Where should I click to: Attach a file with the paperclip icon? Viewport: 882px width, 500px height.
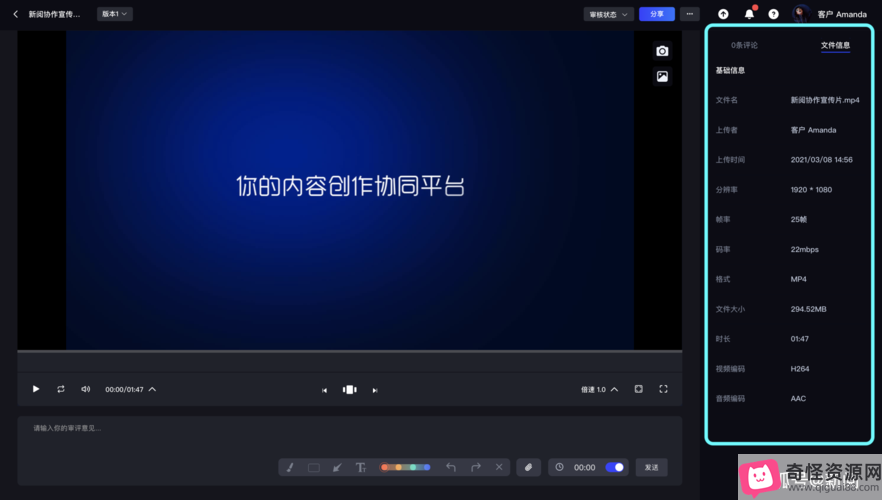click(x=528, y=467)
